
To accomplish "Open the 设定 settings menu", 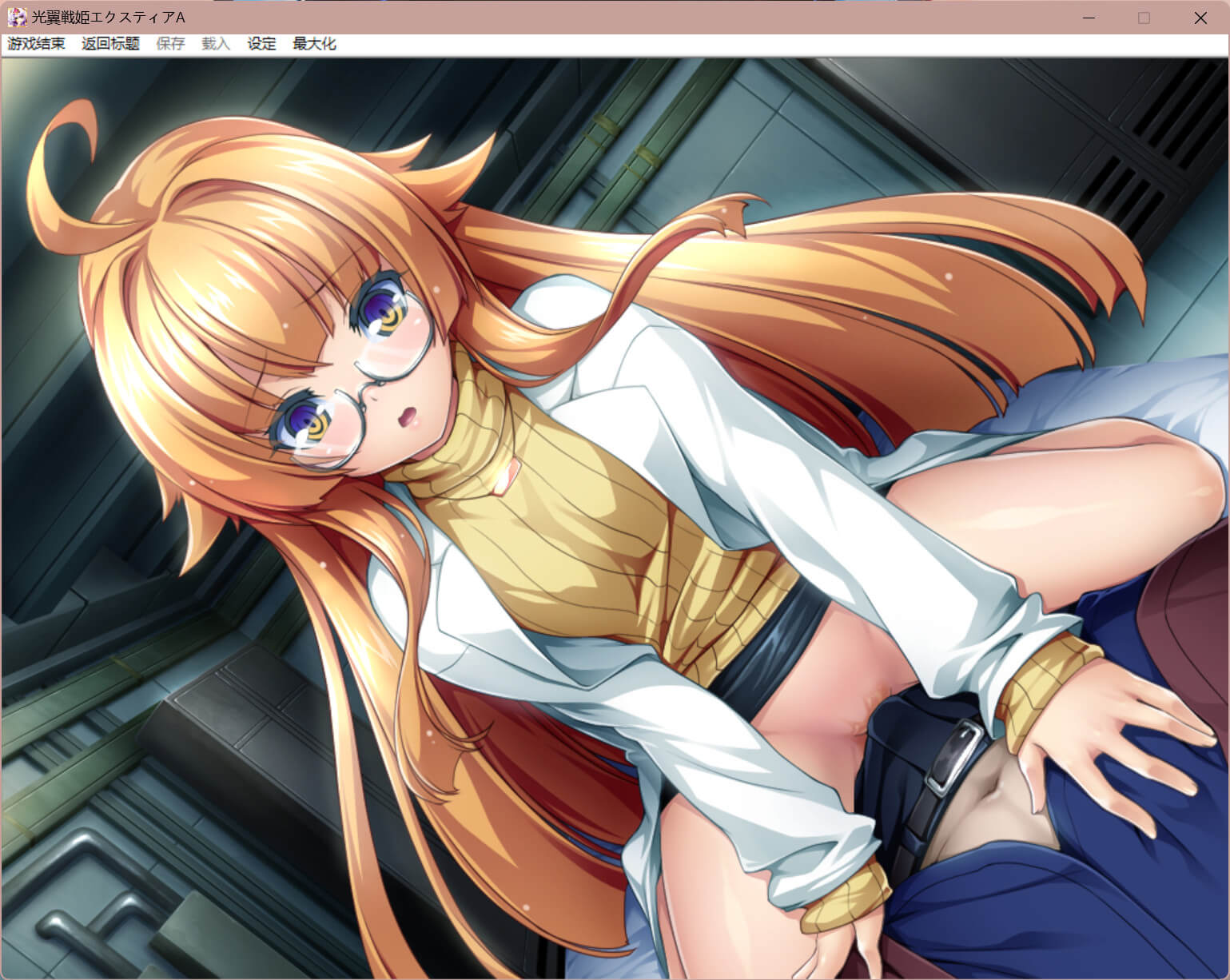I will (261, 44).
